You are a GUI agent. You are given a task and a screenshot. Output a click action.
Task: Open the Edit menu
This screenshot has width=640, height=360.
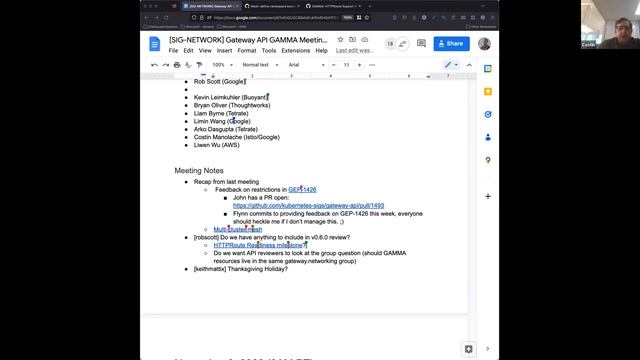point(188,51)
